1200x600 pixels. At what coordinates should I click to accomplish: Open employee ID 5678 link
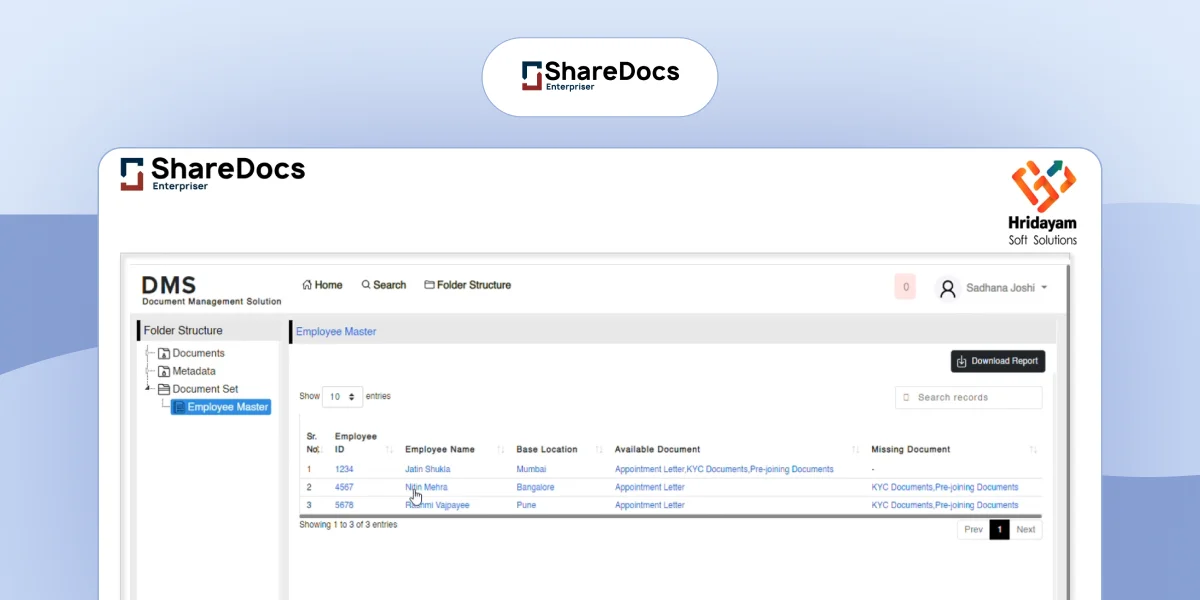point(344,505)
